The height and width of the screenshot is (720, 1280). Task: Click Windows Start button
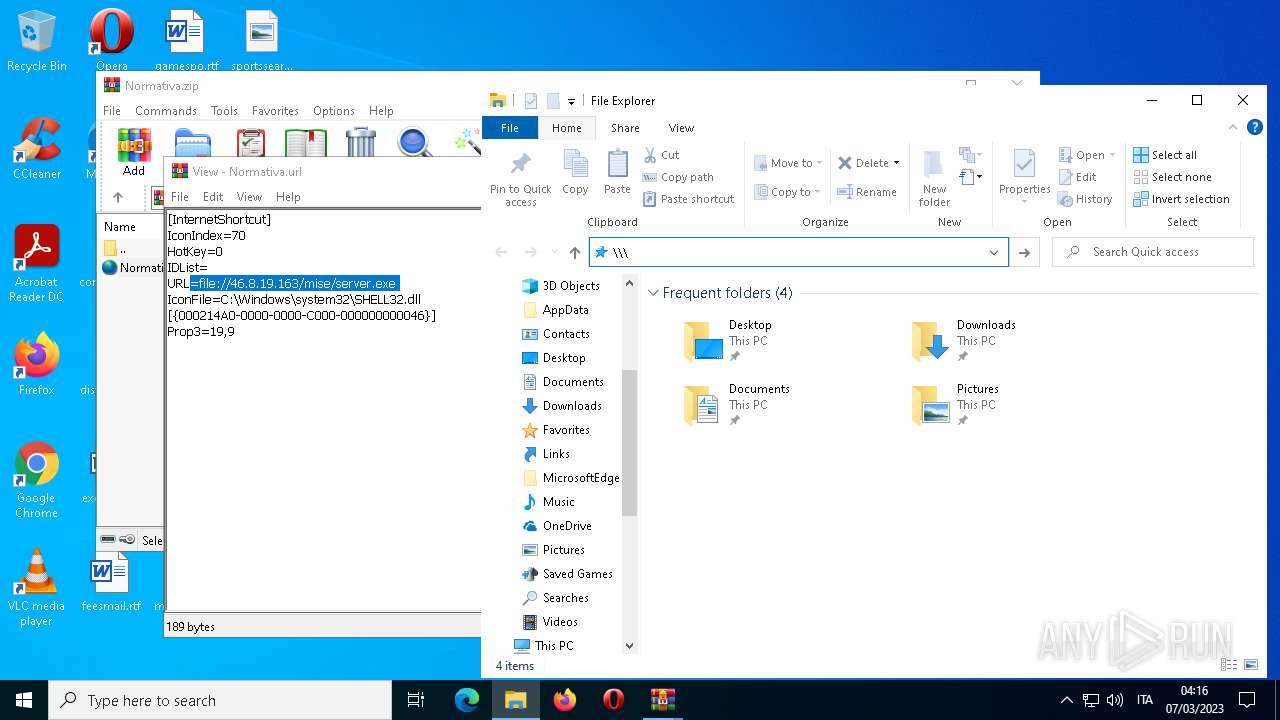(x=24, y=700)
